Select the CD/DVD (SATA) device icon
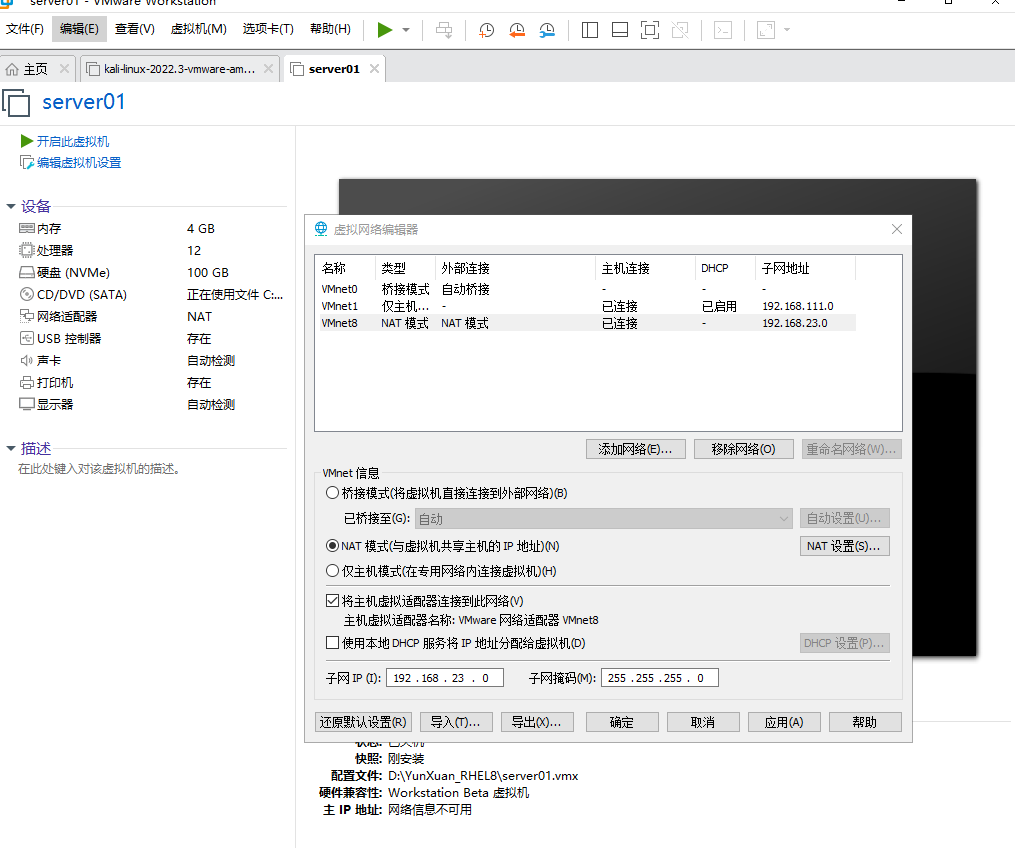 [27, 295]
